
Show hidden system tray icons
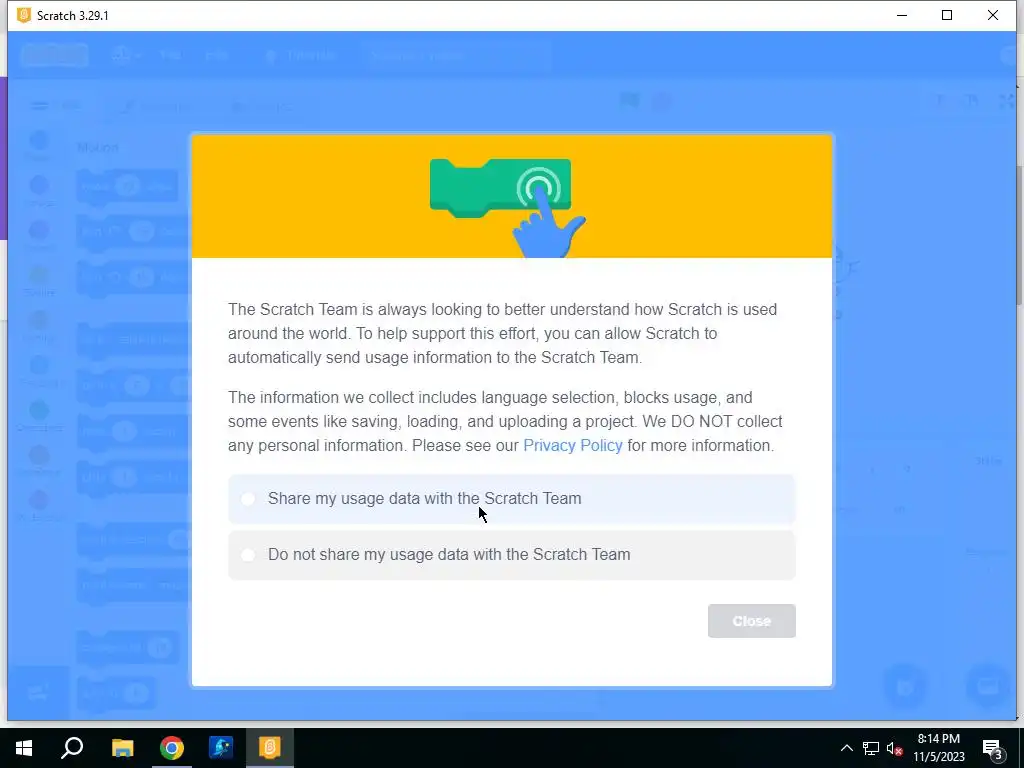point(846,748)
